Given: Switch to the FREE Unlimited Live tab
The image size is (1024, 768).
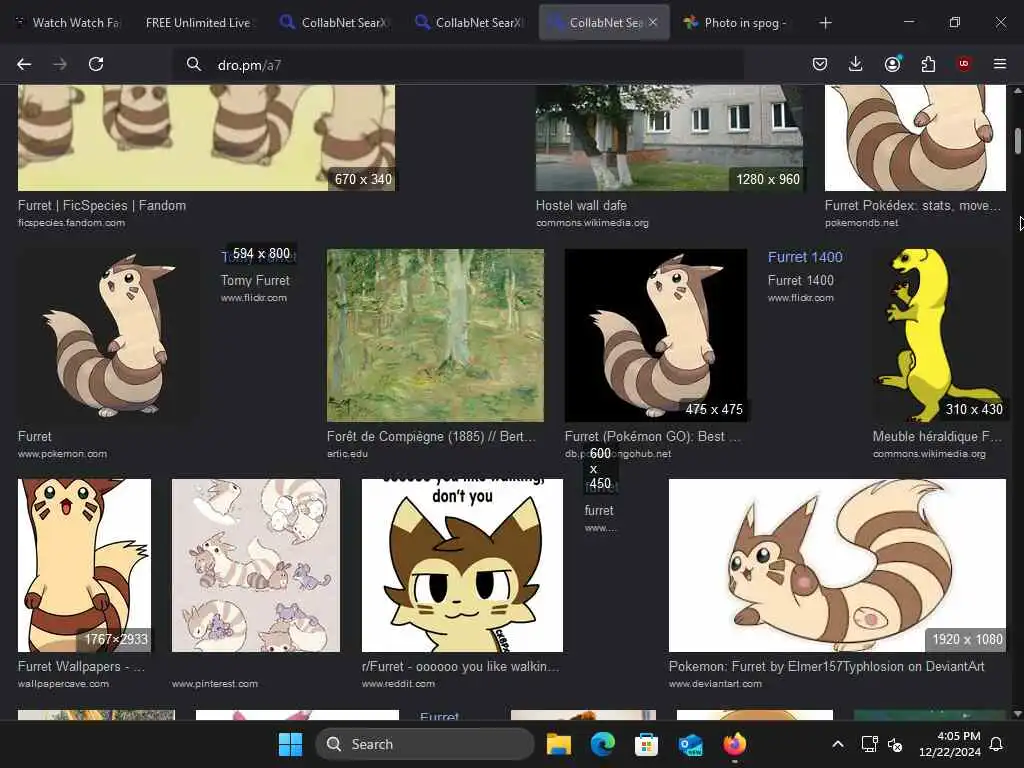Looking at the screenshot, I should pyautogui.click(x=198, y=23).
